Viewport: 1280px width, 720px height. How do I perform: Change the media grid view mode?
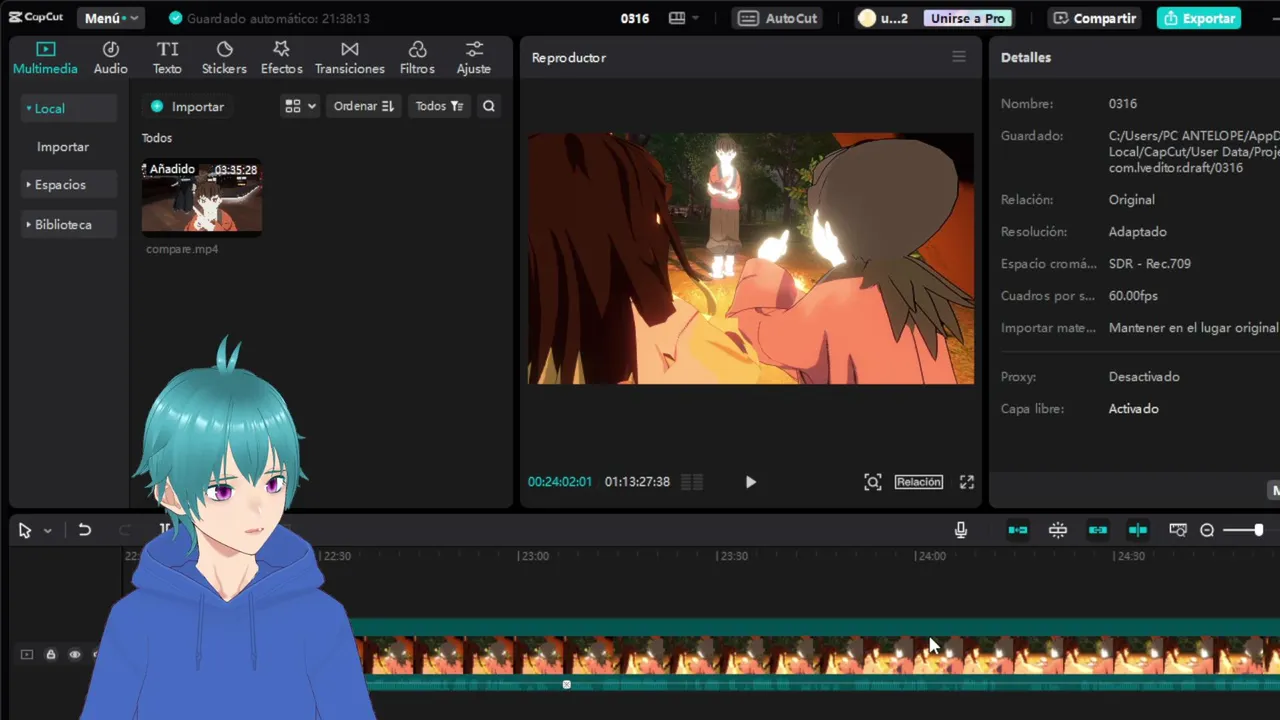point(300,106)
